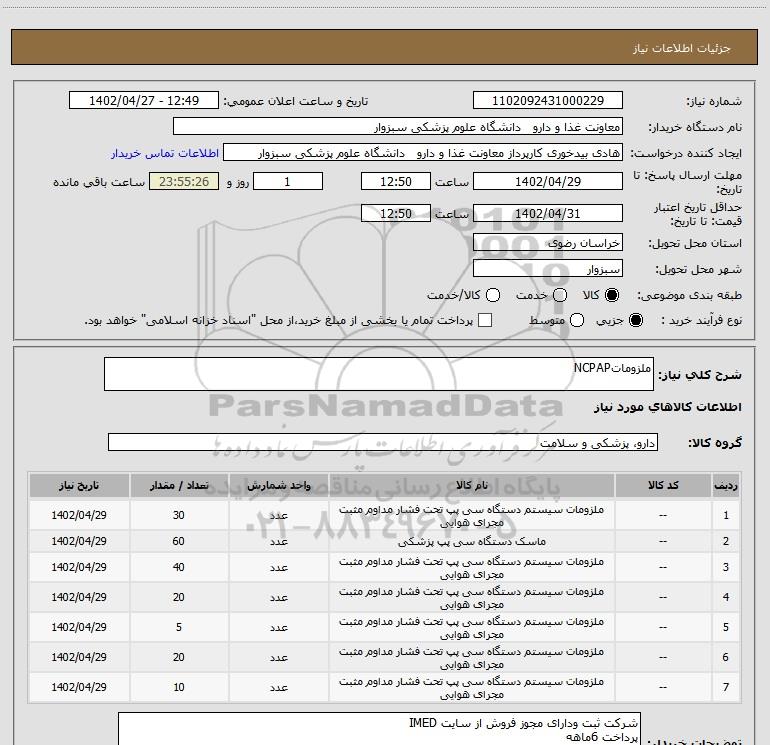
Task: Click the remaining time countdown 23:55:26
Action: coord(184,181)
